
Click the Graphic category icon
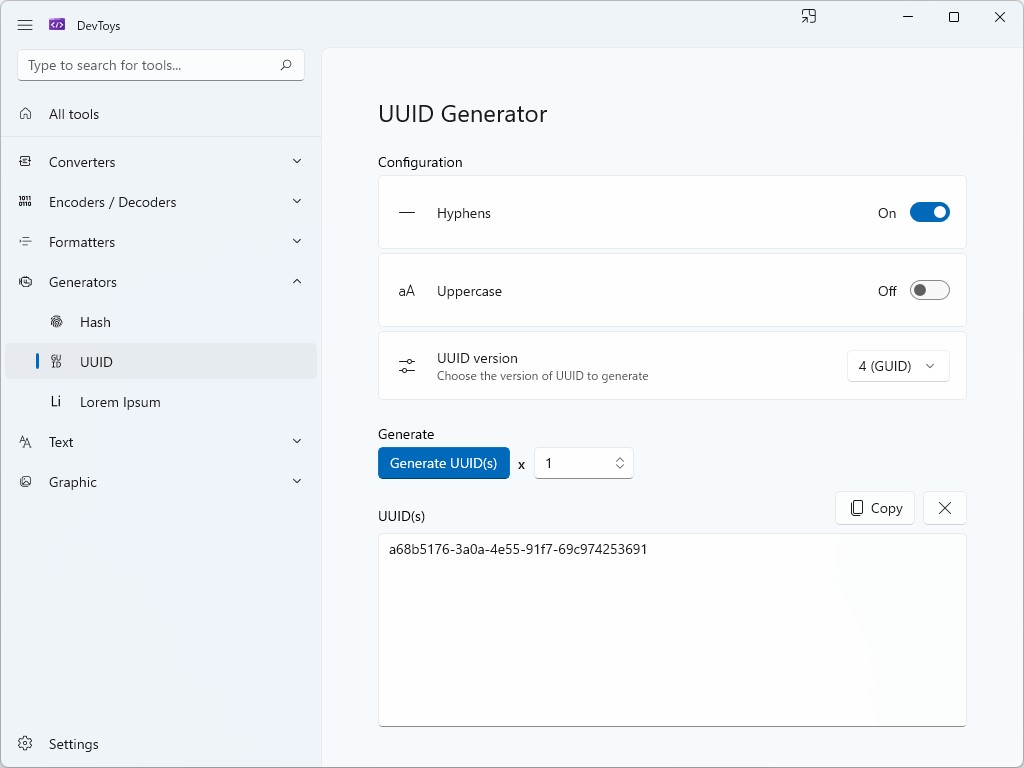[26, 482]
